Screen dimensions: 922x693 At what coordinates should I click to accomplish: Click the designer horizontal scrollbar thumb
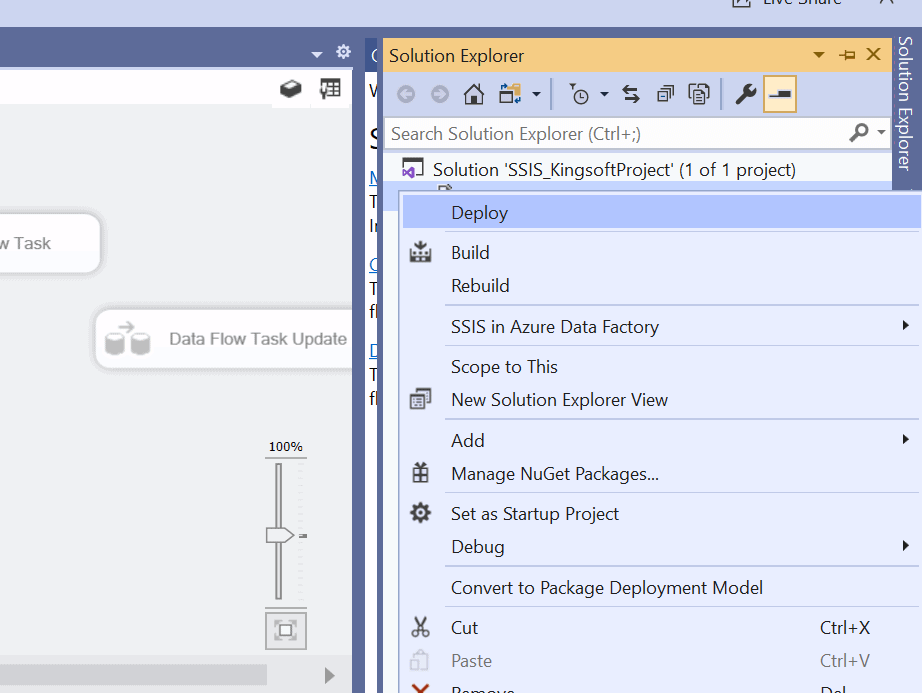(133, 675)
